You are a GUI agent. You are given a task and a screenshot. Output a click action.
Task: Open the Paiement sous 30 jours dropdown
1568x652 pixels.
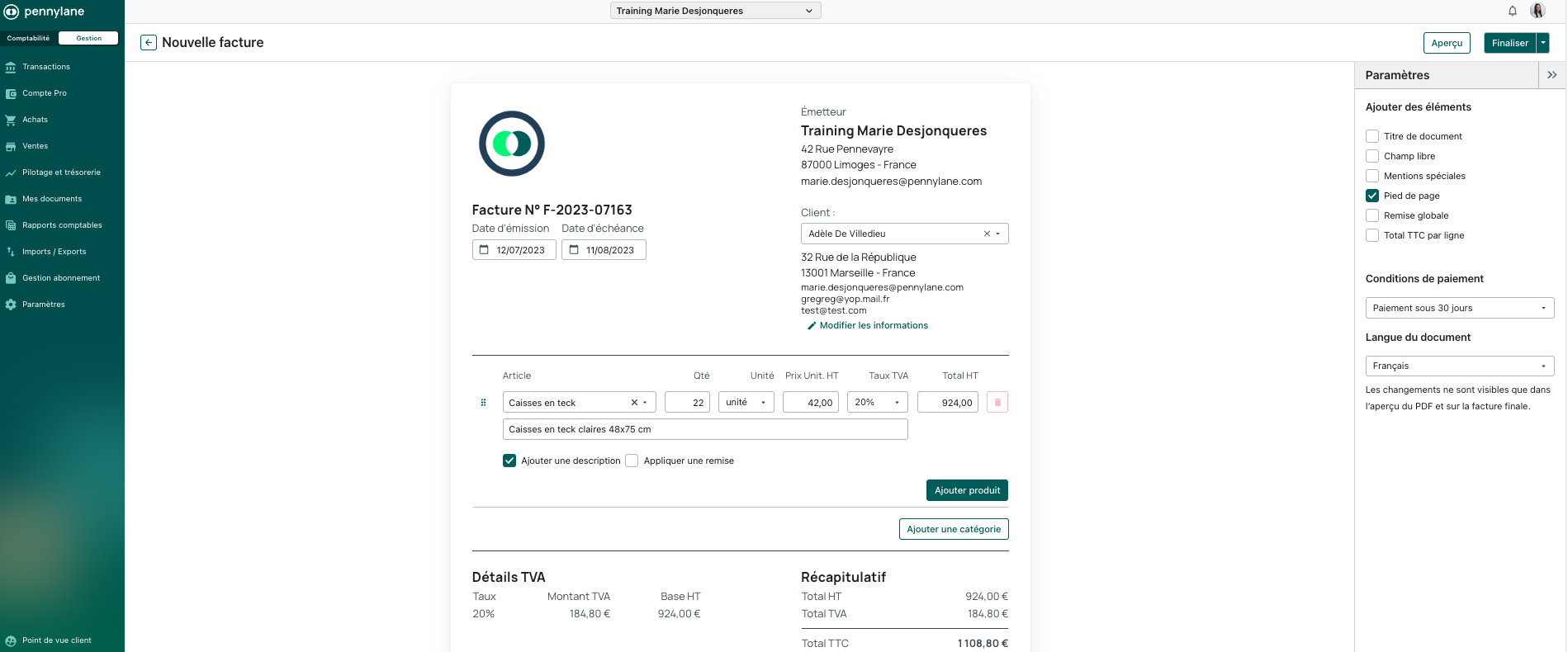1460,308
